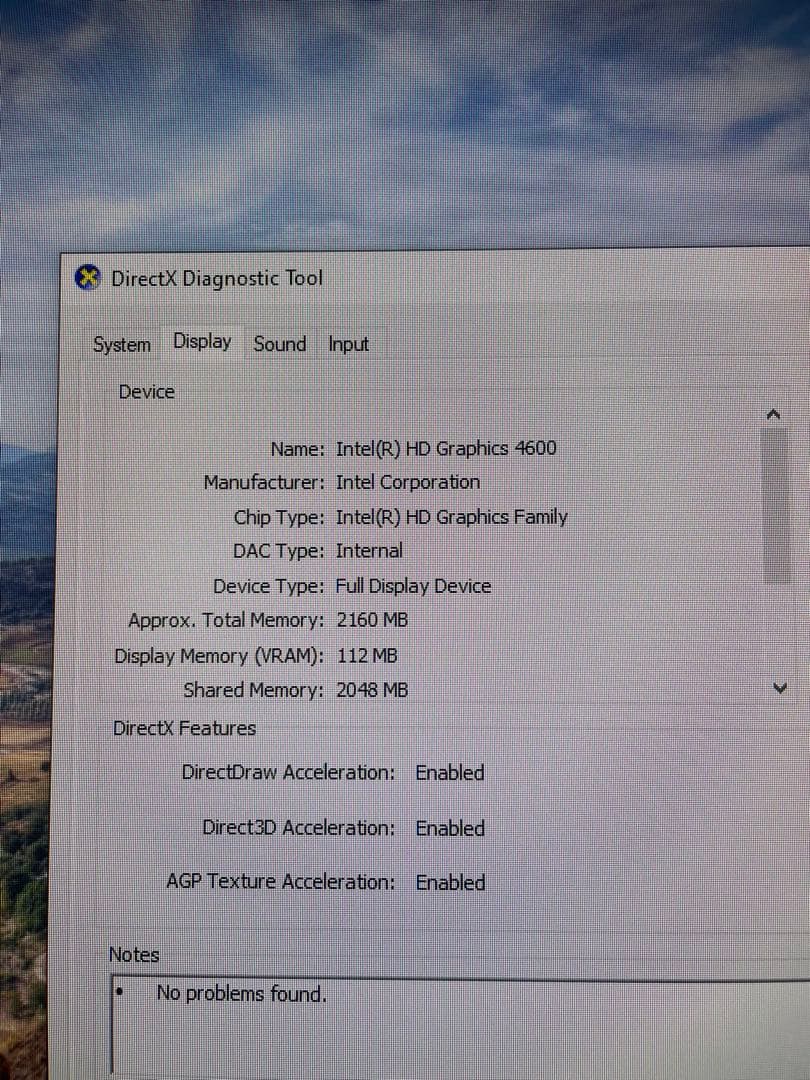The width and height of the screenshot is (810, 1080).
Task: Click Shared Memory value 2048 MB
Action: (372, 689)
